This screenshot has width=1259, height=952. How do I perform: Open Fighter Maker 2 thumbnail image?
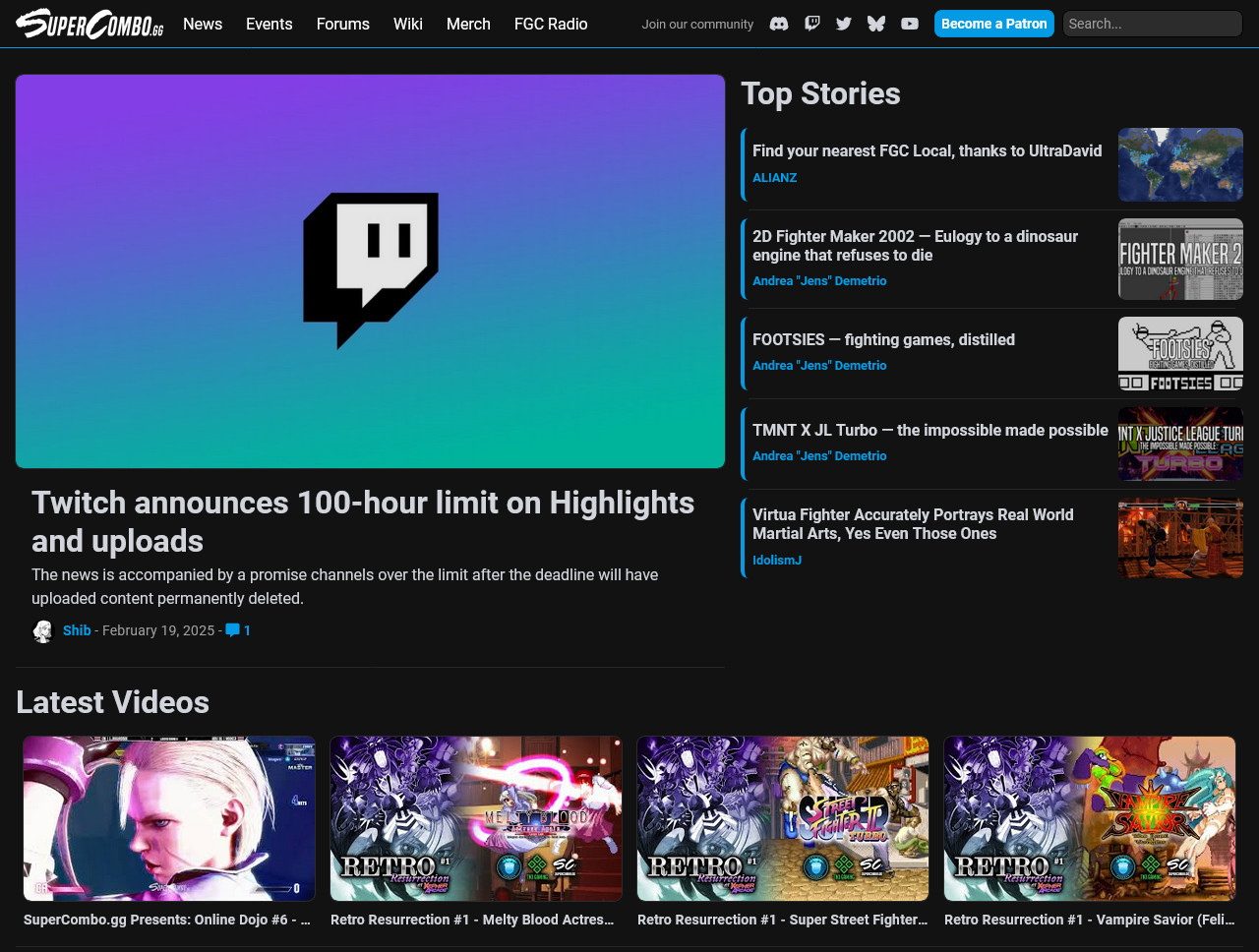[x=1180, y=259]
